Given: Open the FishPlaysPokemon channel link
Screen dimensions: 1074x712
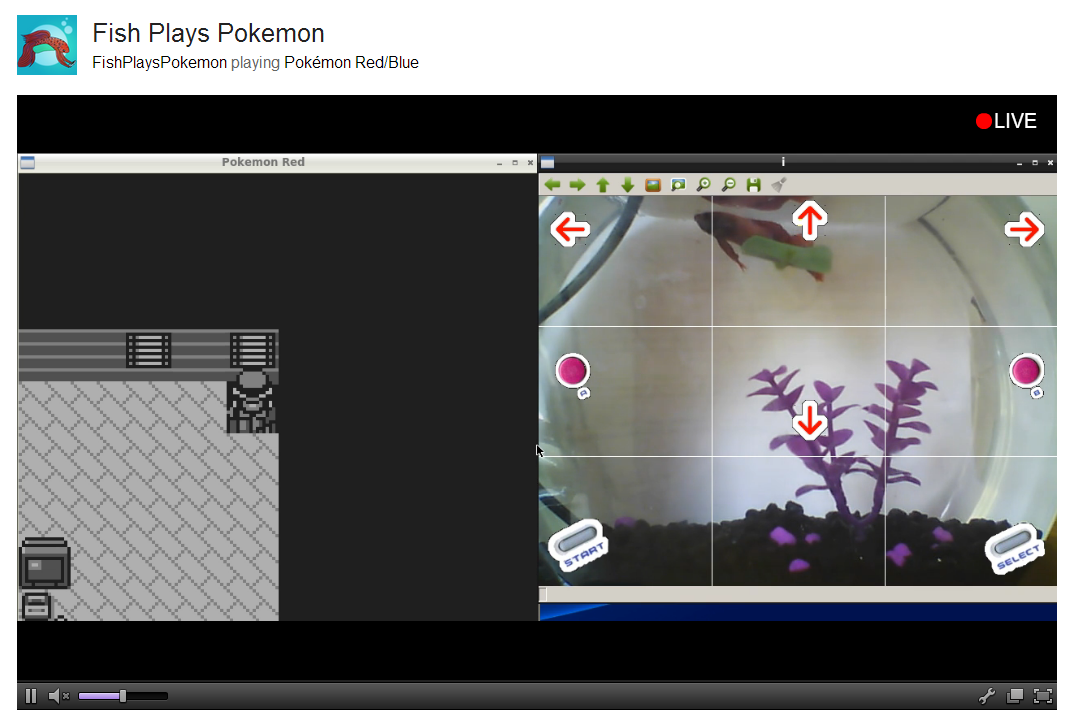Looking at the screenshot, I should click(160, 62).
